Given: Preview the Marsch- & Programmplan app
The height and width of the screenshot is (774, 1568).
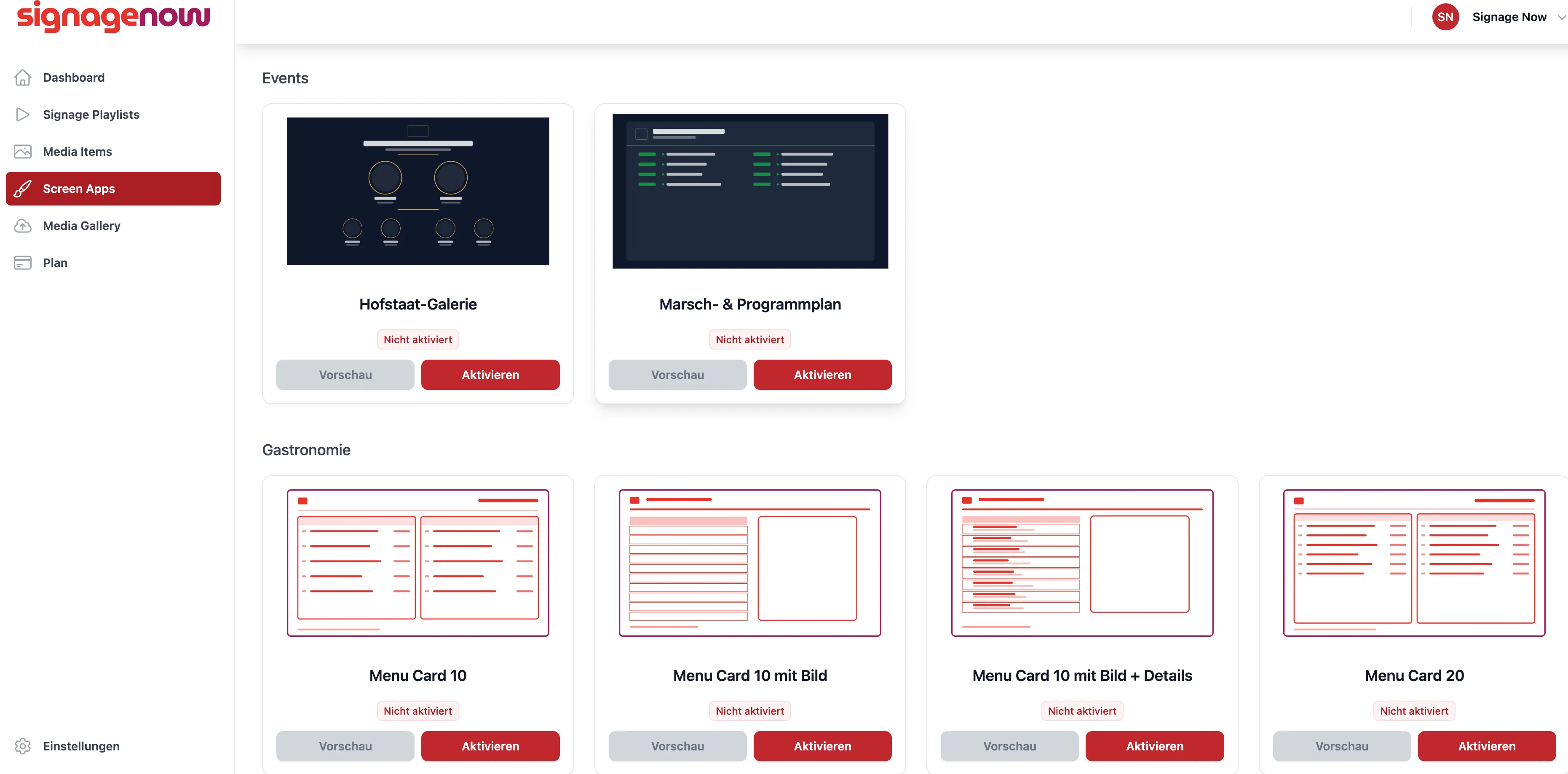Looking at the screenshot, I should click(x=677, y=375).
